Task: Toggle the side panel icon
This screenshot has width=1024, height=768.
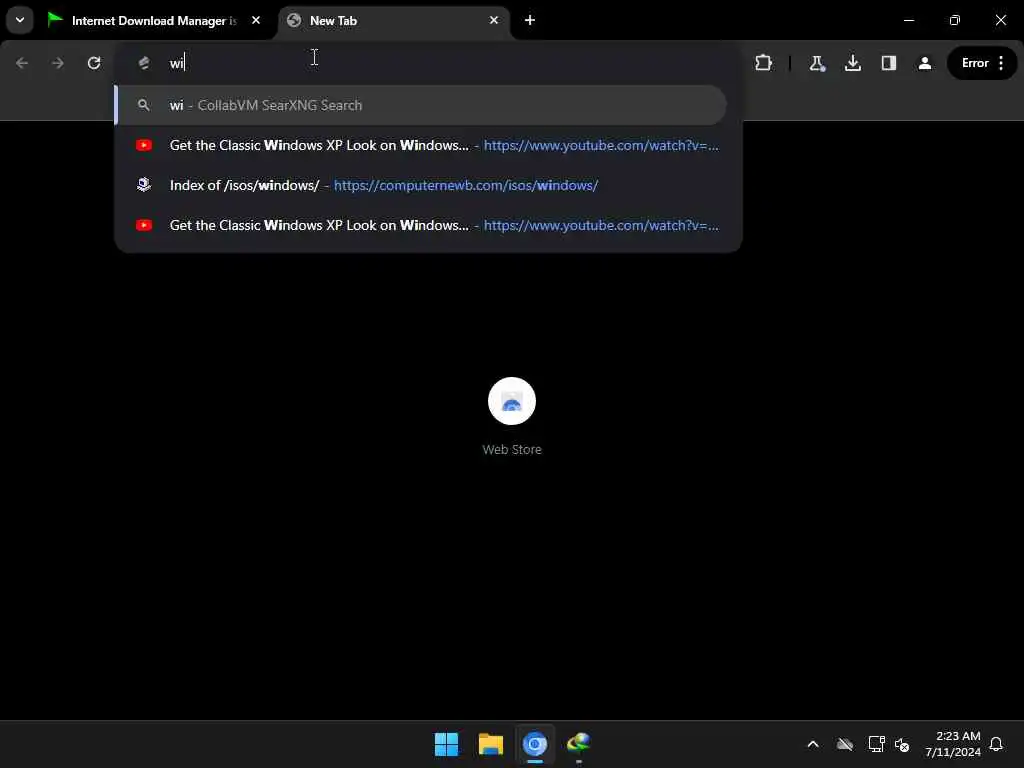Action: (888, 63)
